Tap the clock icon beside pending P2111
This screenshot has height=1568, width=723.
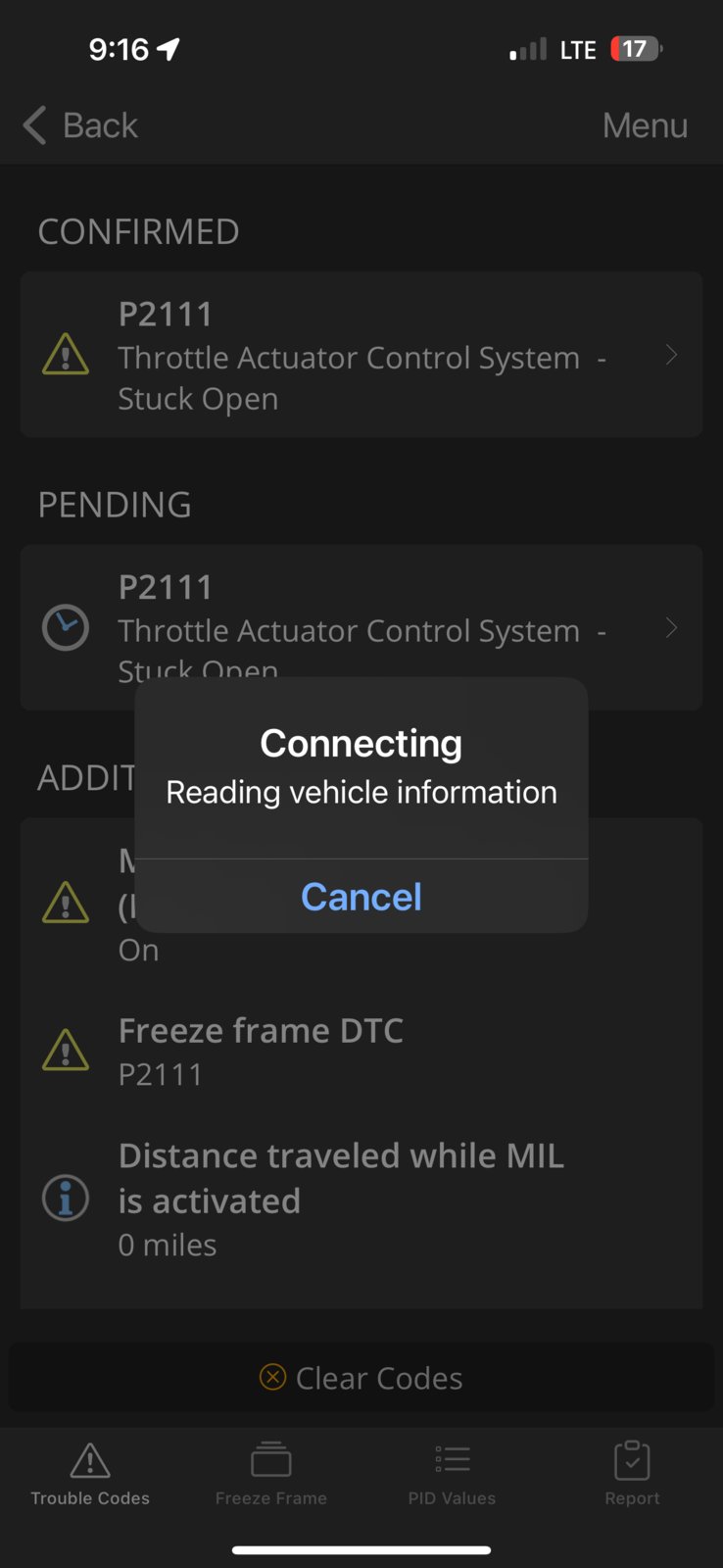[66, 627]
